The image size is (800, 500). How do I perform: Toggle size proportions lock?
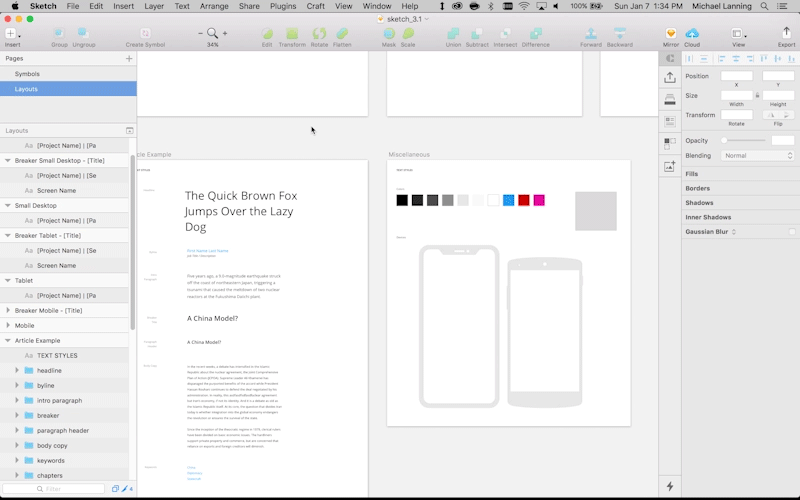(757, 95)
